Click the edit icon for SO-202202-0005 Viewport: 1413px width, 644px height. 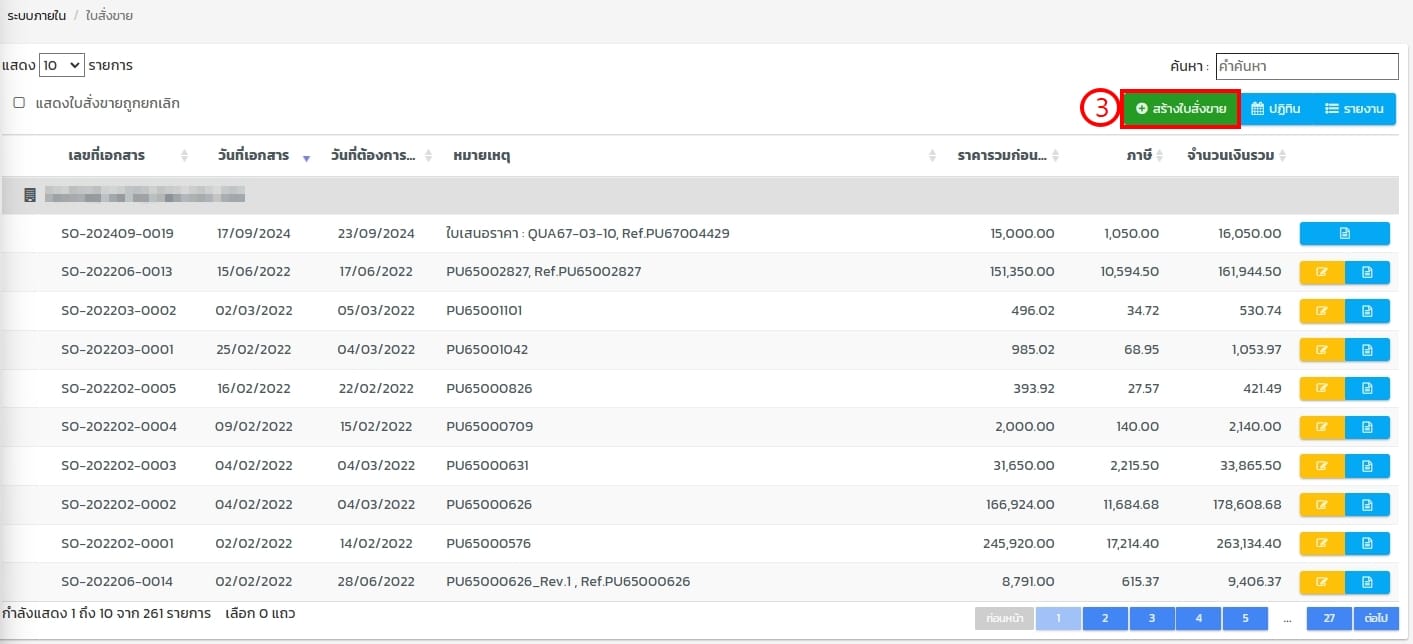(1322, 389)
